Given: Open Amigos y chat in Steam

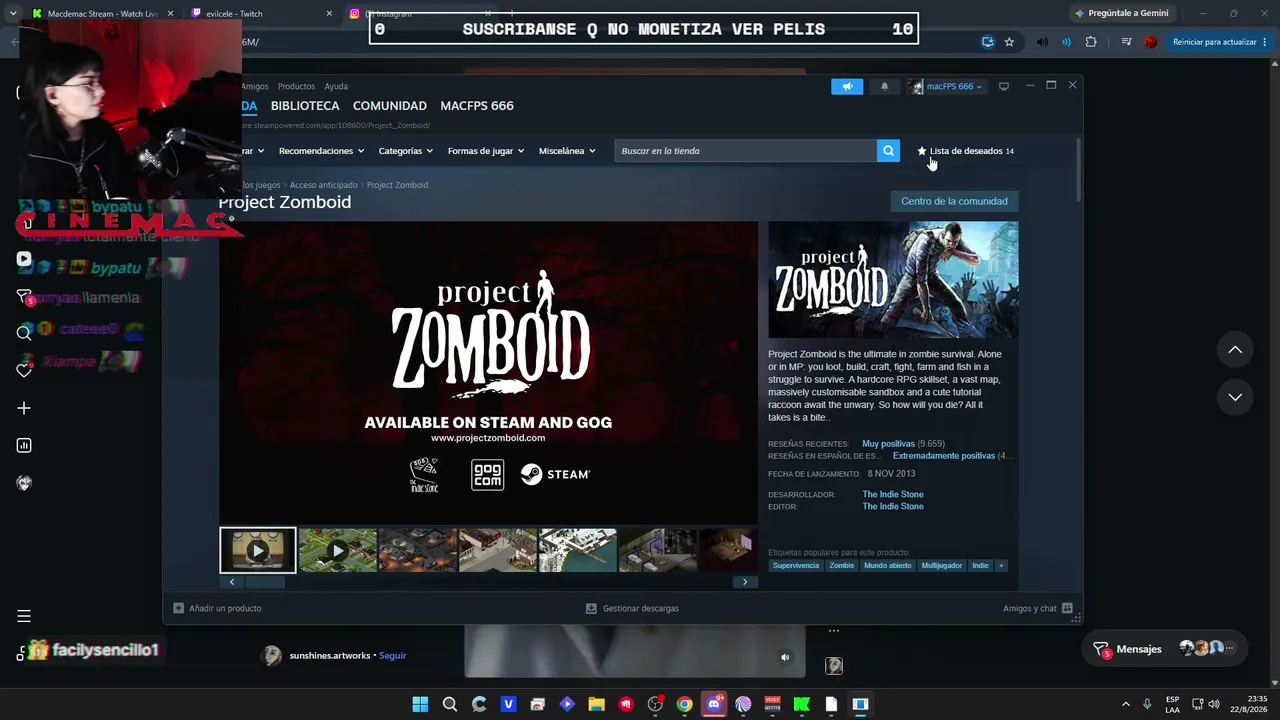Looking at the screenshot, I should pos(1038,608).
